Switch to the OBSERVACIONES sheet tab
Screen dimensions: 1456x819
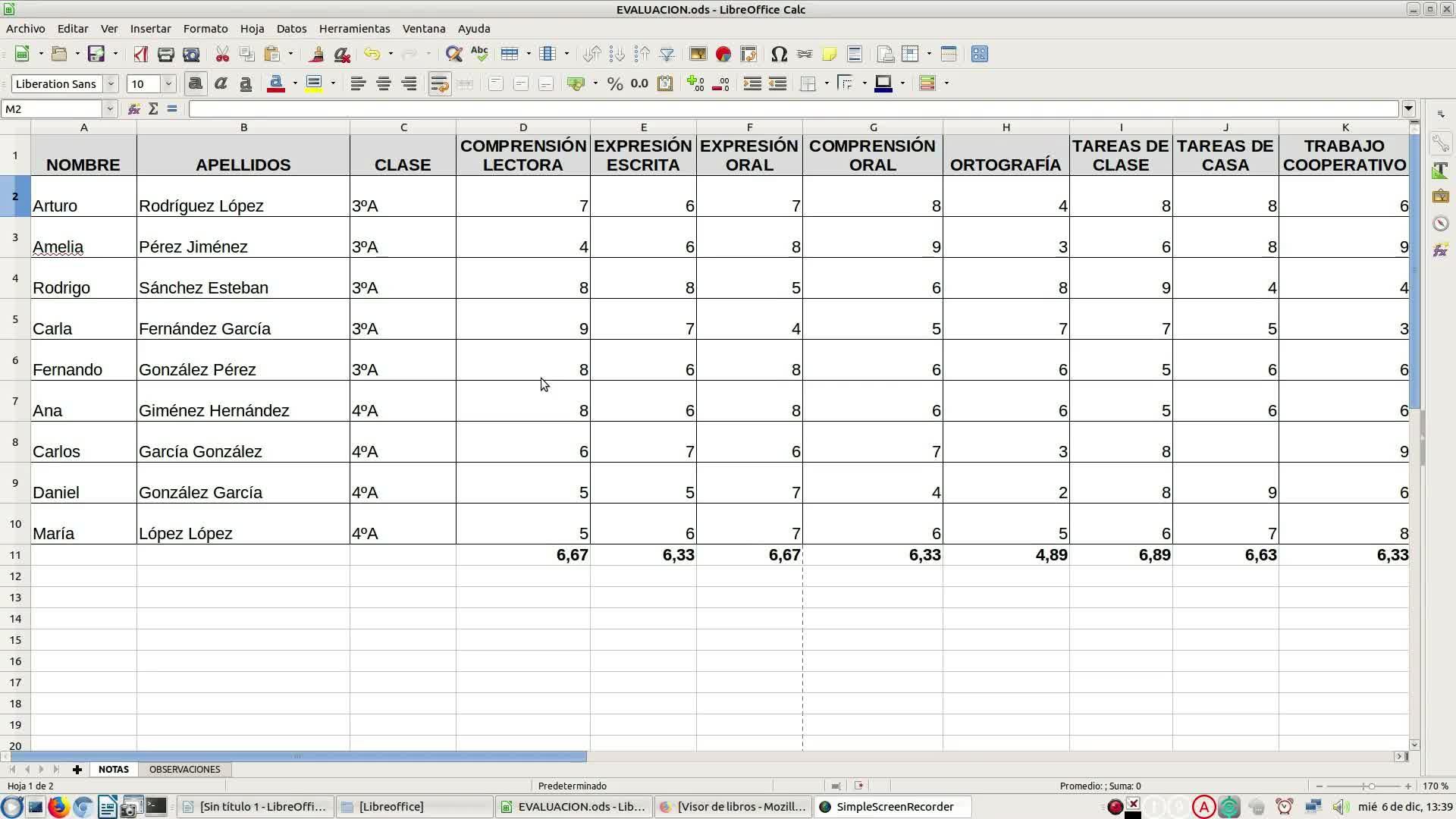(184, 769)
